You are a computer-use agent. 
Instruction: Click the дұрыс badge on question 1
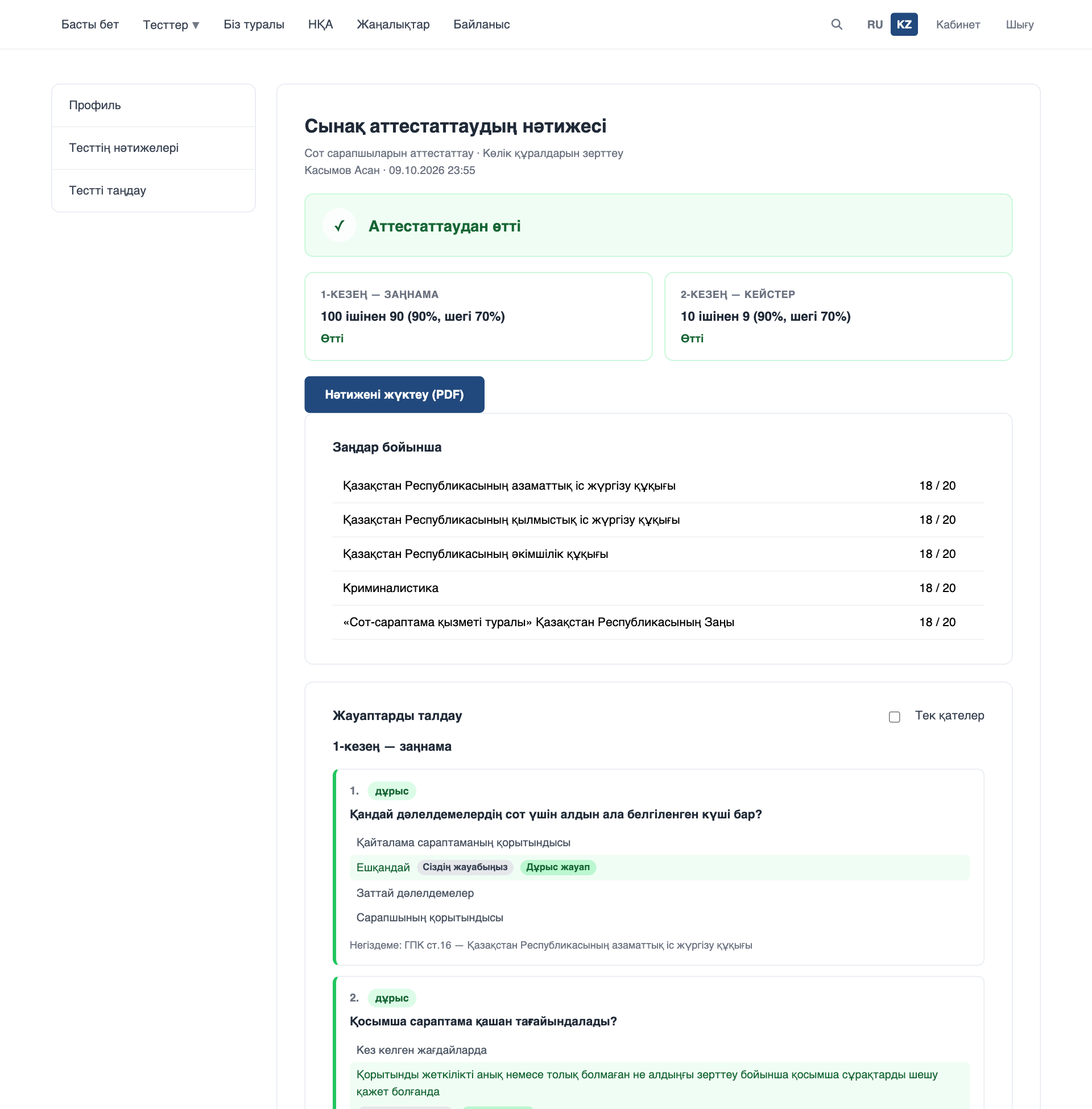click(391, 791)
